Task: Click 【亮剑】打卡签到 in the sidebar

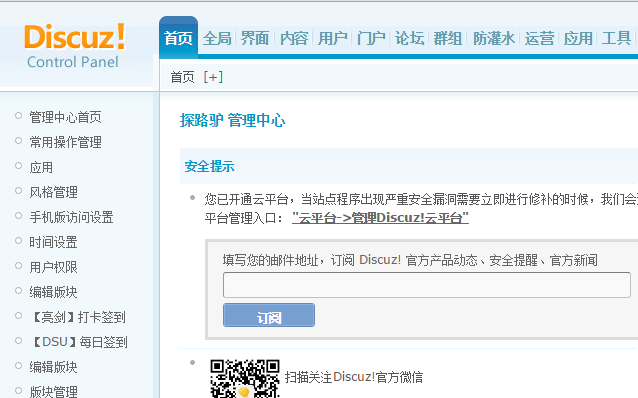Action: point(78,317)
